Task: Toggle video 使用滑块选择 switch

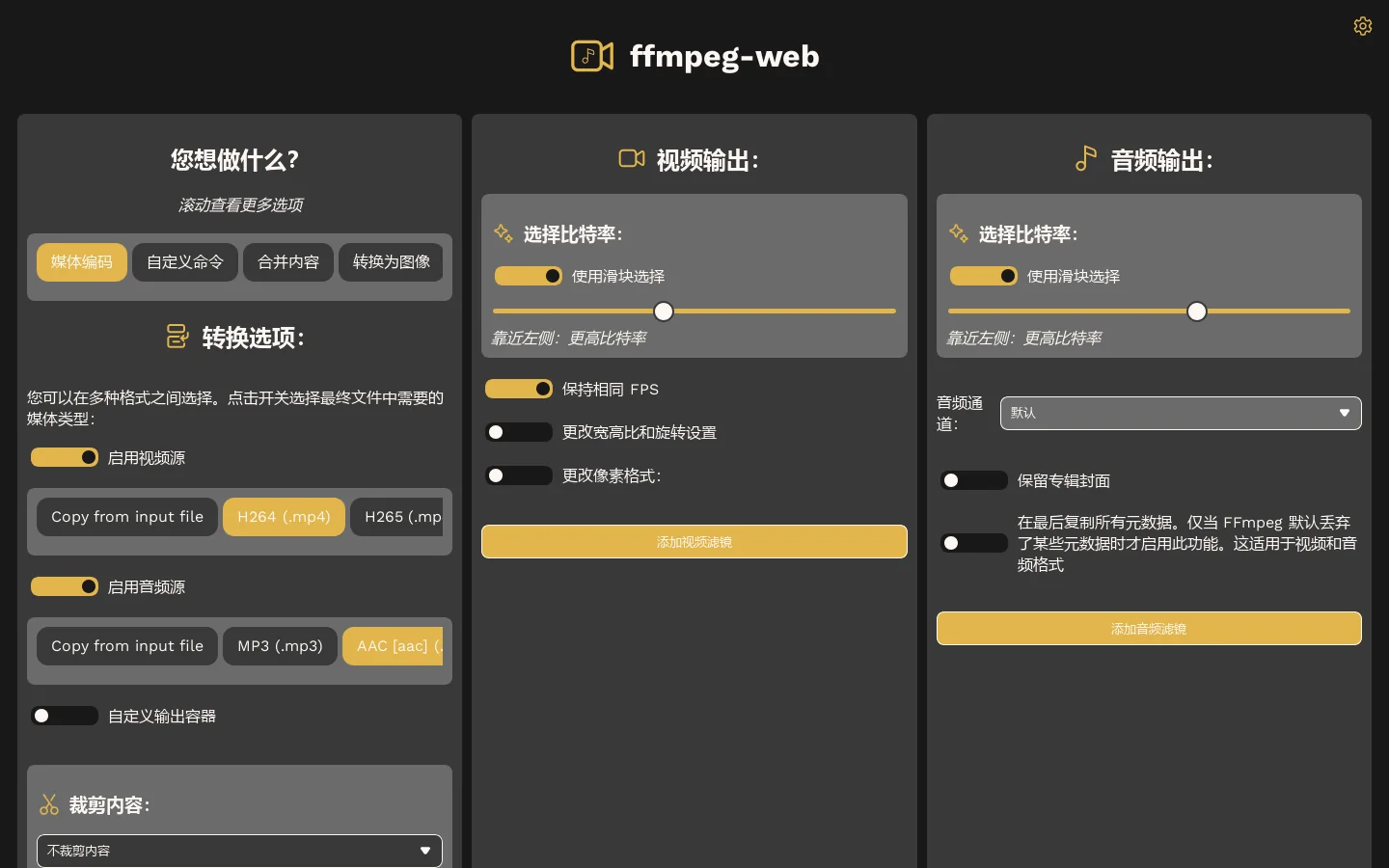Action: (529, 276)
